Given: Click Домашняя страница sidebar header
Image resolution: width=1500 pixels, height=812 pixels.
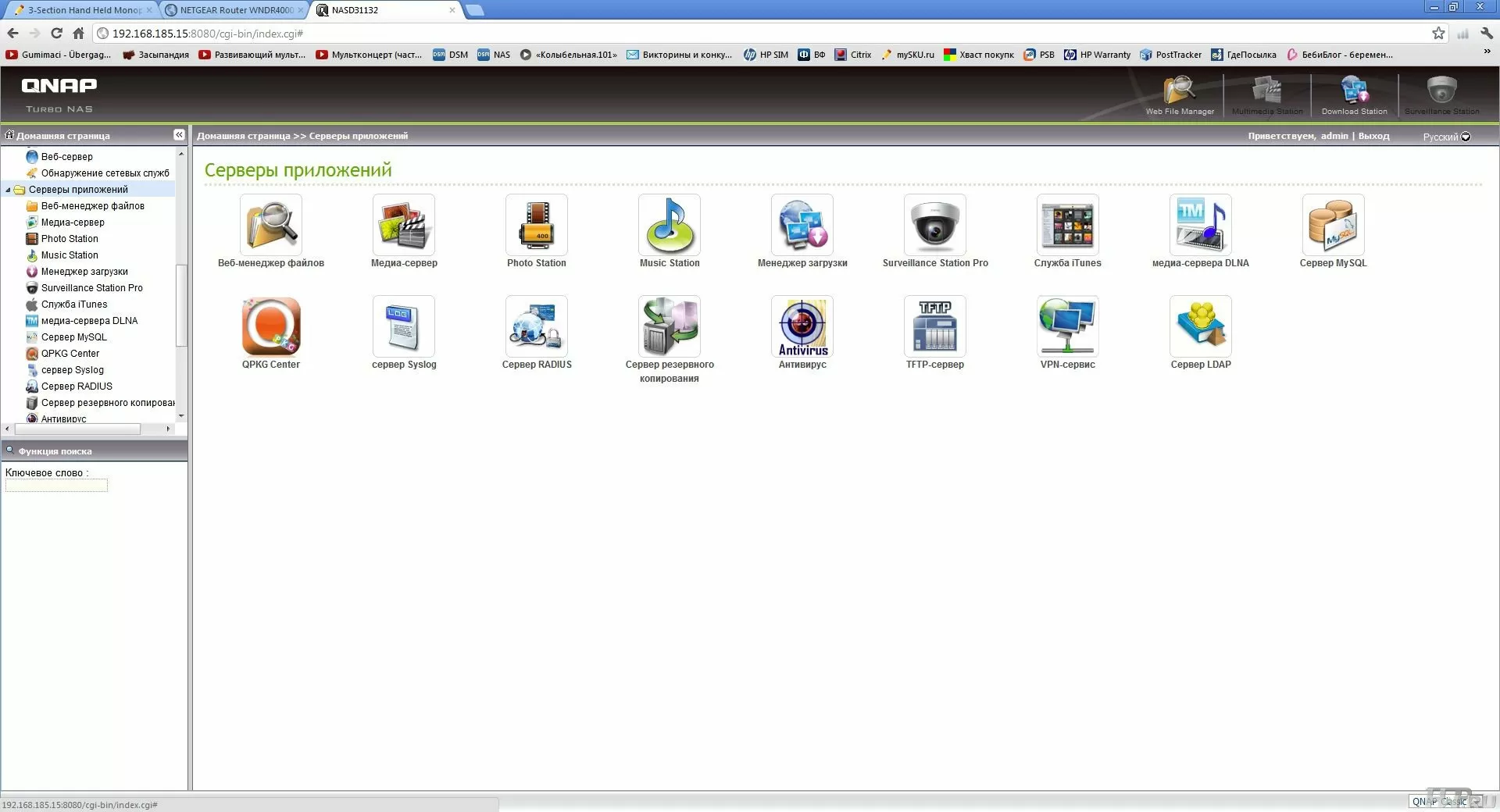Looking at the screenshot, I should 63,136.
